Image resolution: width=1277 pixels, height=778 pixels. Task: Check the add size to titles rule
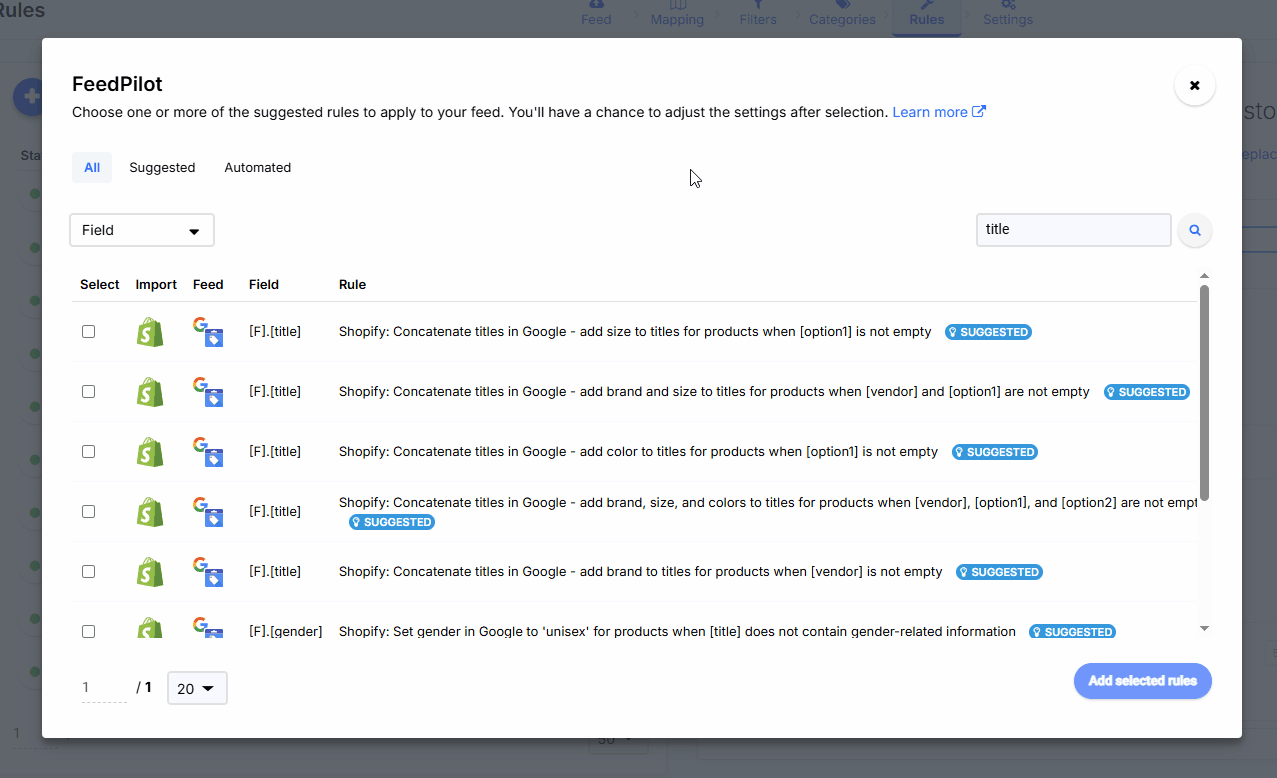(89, 331)
